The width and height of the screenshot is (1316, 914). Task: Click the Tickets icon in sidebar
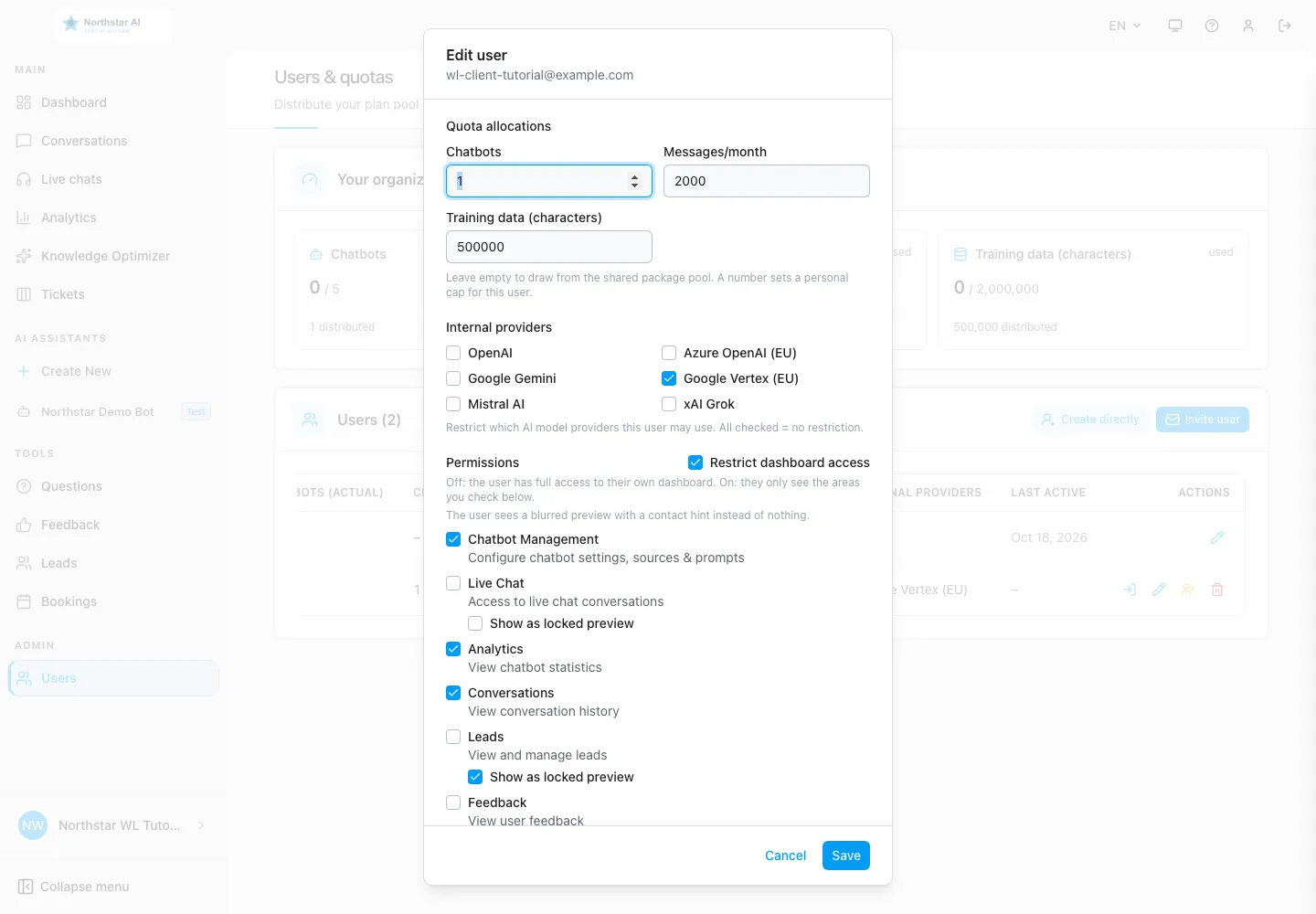point(24,294)
